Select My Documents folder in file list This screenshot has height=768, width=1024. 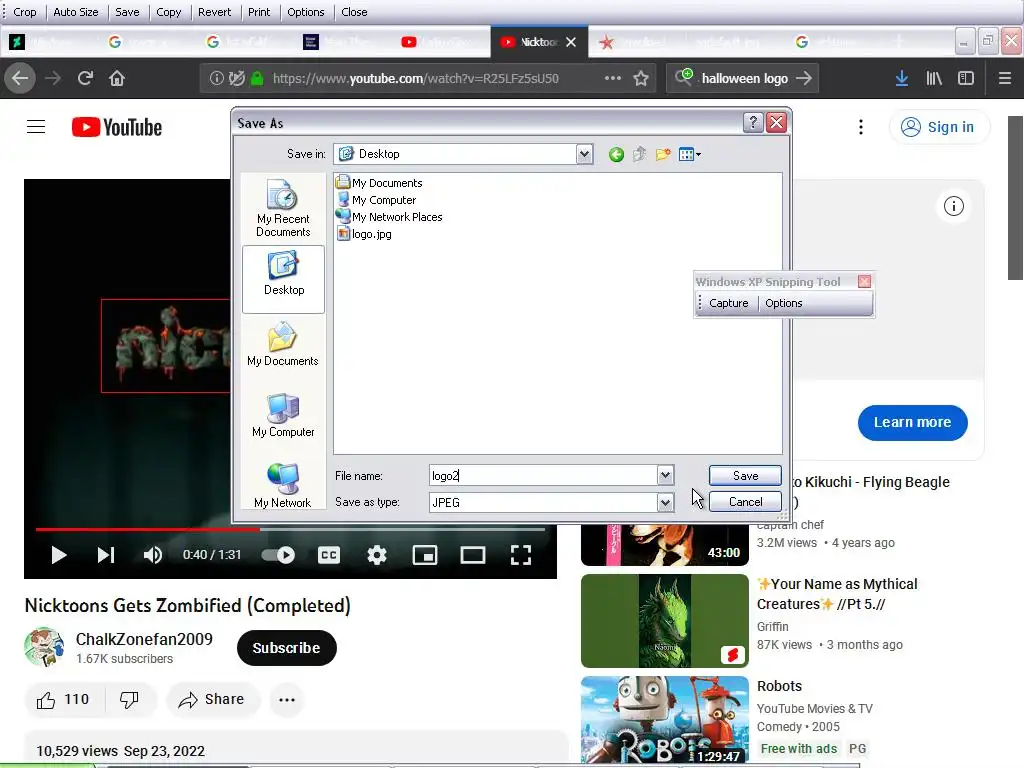(379, 183)
